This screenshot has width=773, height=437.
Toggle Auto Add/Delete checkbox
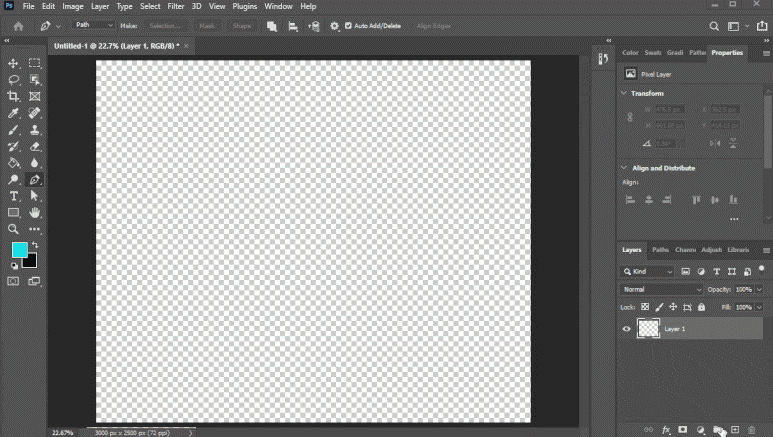(349, 26)
